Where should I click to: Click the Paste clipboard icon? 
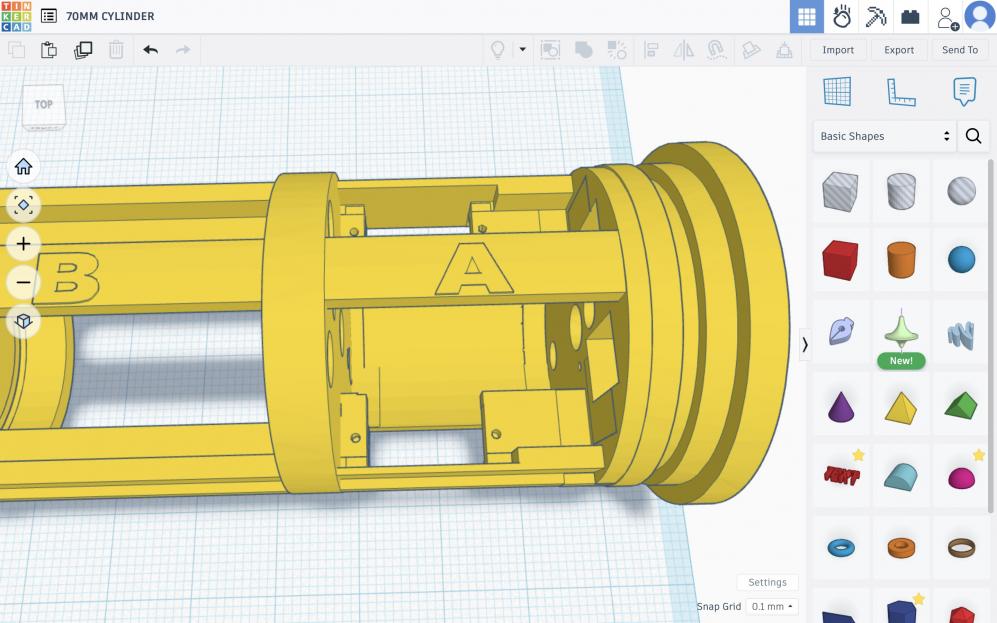tap(49, 49)
